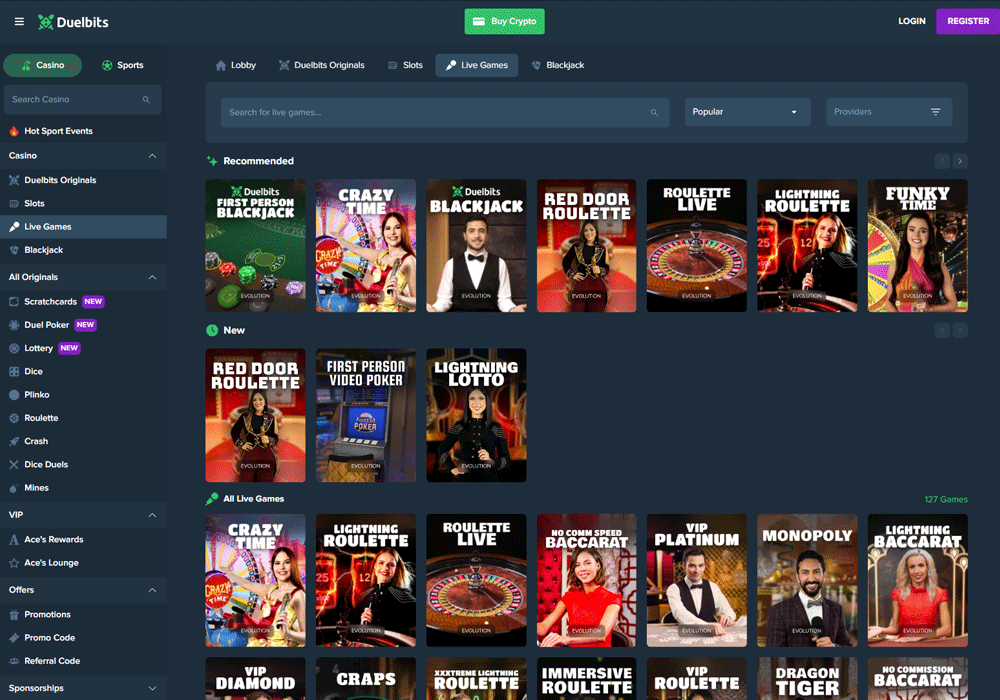Click the Plinko icon
Image resolution: width=1000 pixels, height=700 pixels.
tap(14, 395)
